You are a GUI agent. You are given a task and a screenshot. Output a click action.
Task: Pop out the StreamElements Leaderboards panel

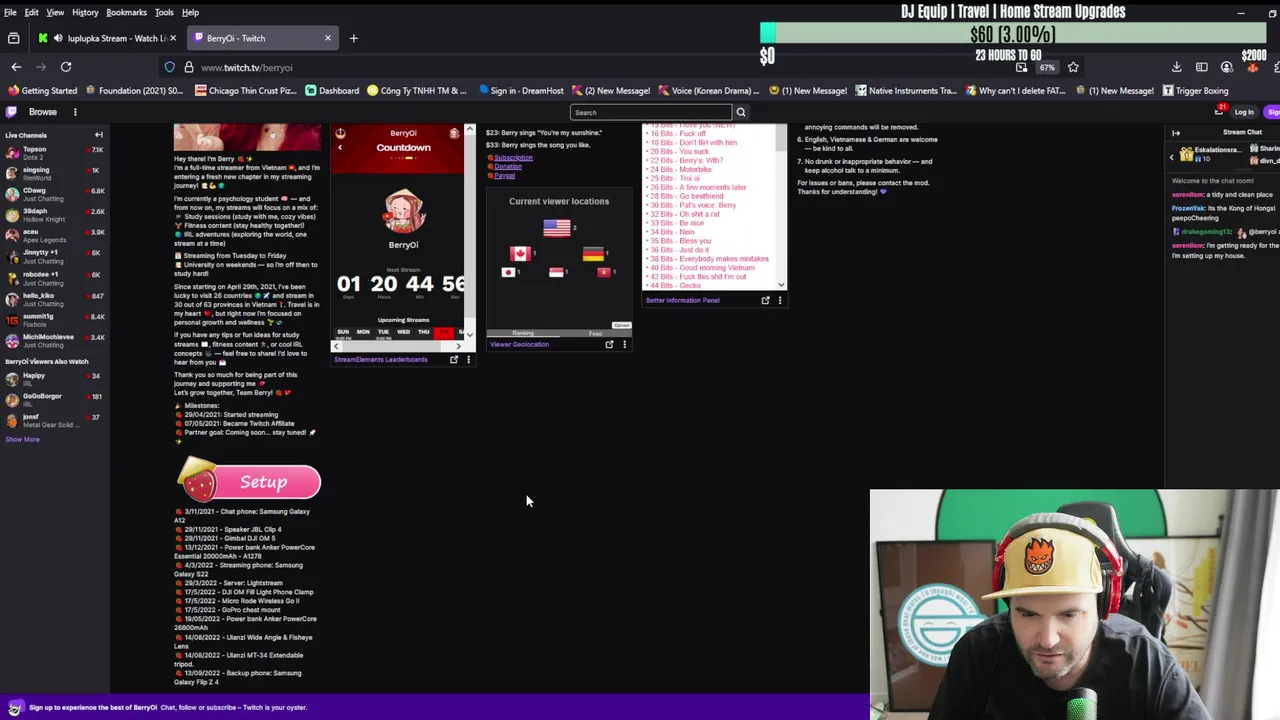(x=454, y=359)
